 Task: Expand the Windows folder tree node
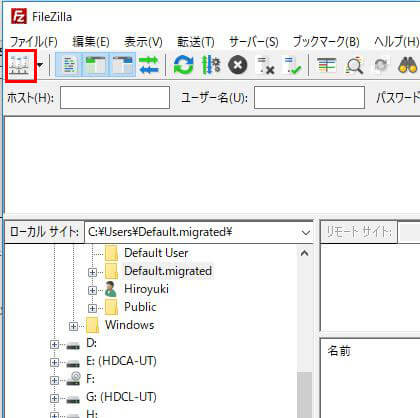[73, 326]
